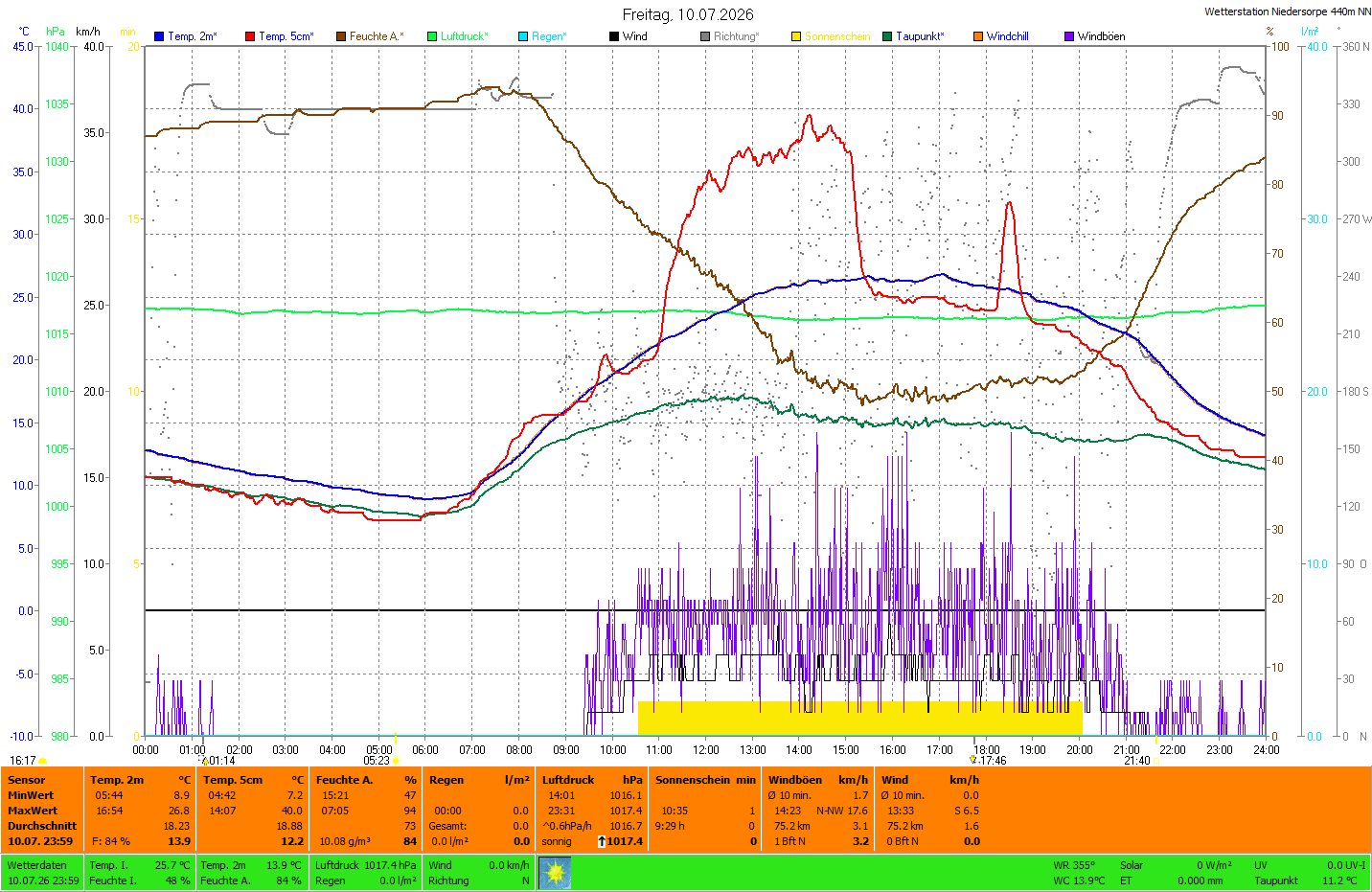
Task: Click the sunny weather icon in status bar
Action: [x=555, y=873]
